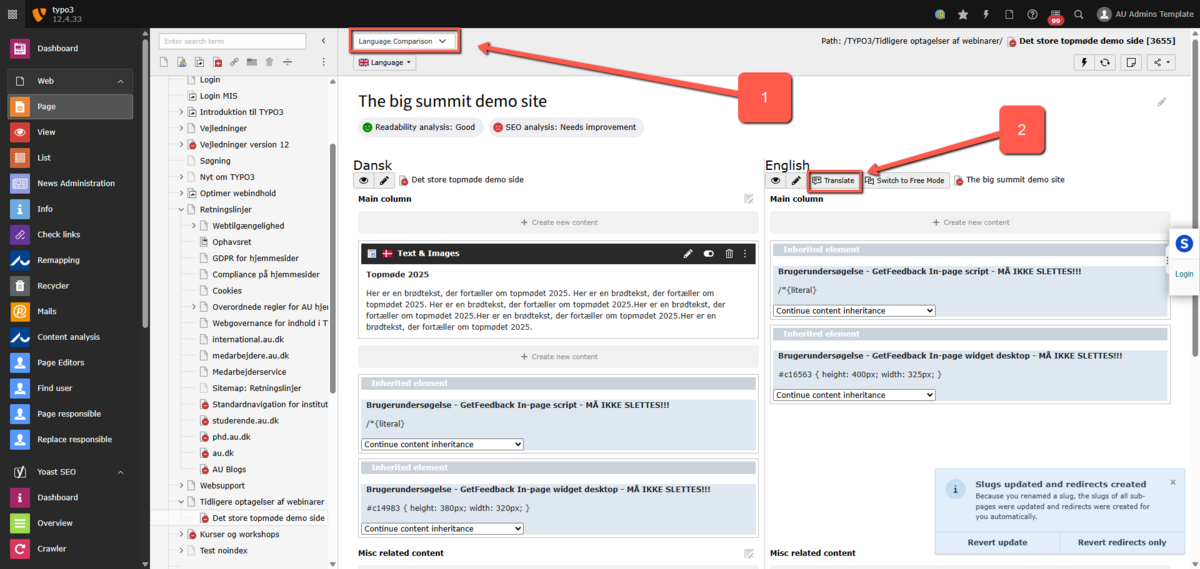Delete the Text & Images content element
The height and width of the screenshot is (569, 1200).
click(729, 254)
